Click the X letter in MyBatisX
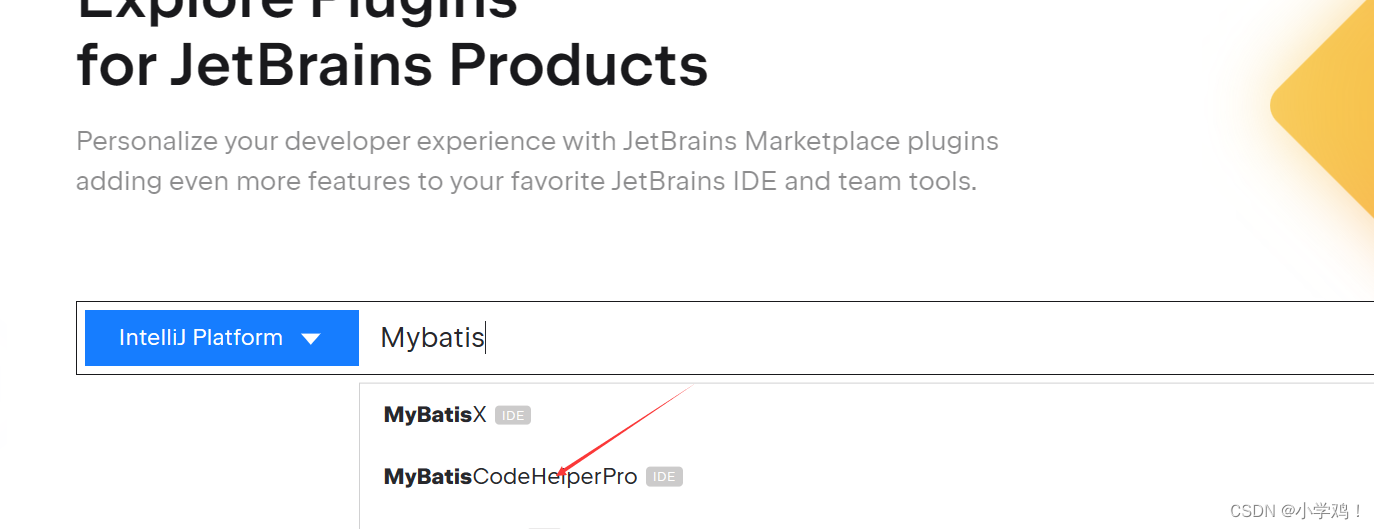1374x529 pixels. tap(479, 415)
